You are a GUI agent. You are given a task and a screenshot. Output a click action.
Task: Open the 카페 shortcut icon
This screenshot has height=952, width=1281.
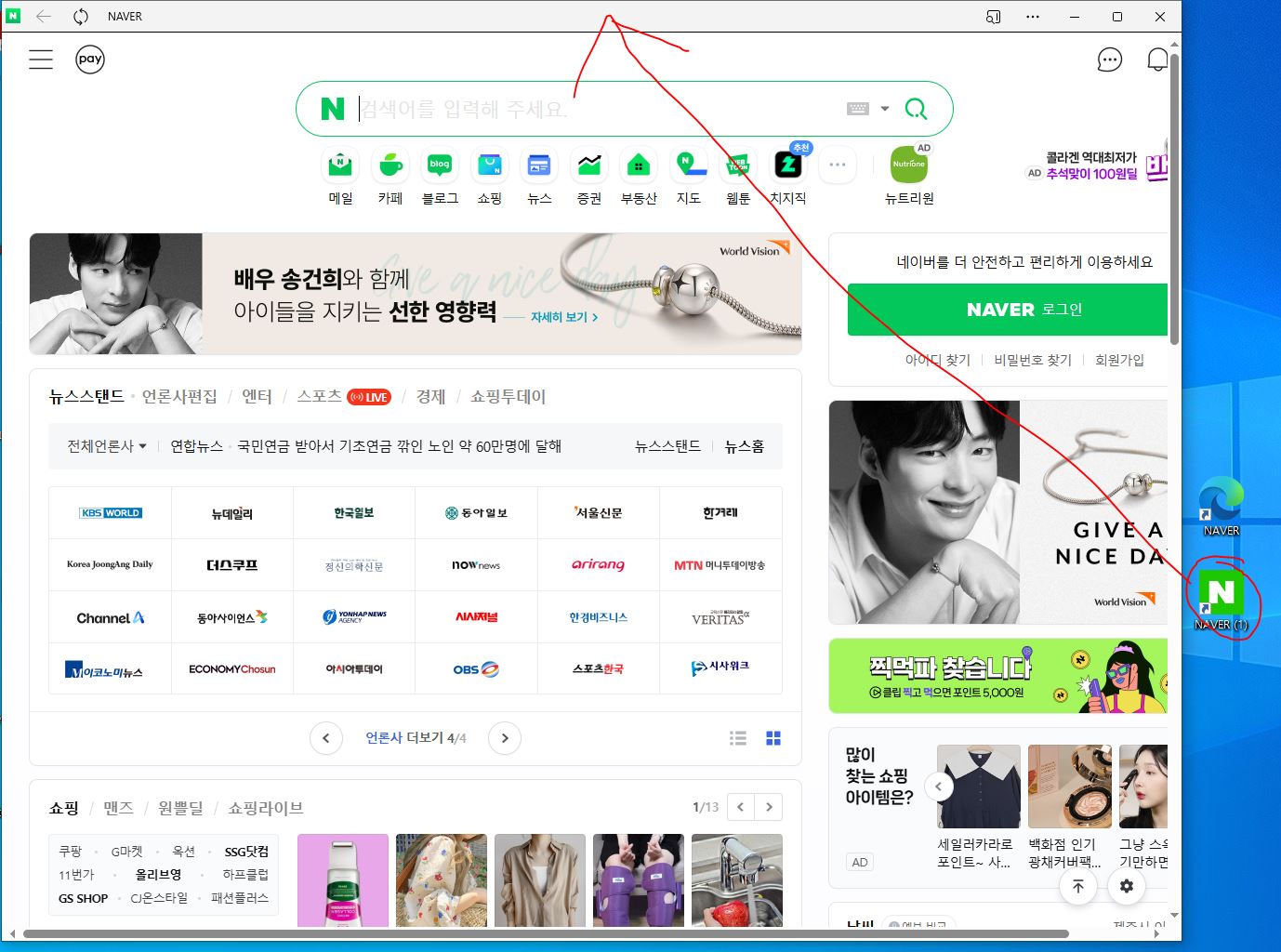tap(390, 165)
